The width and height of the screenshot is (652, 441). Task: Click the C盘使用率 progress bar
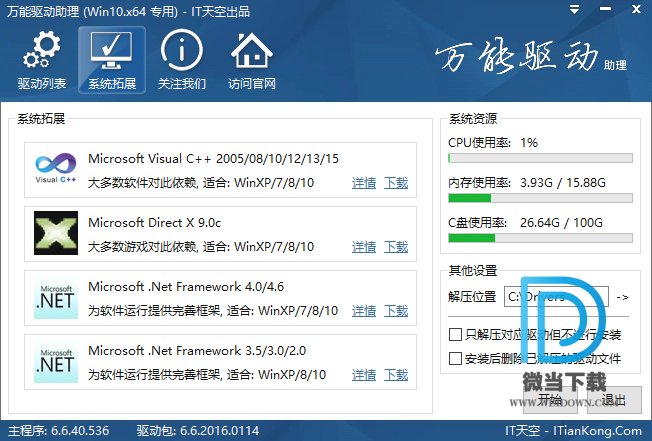[540, 238]
